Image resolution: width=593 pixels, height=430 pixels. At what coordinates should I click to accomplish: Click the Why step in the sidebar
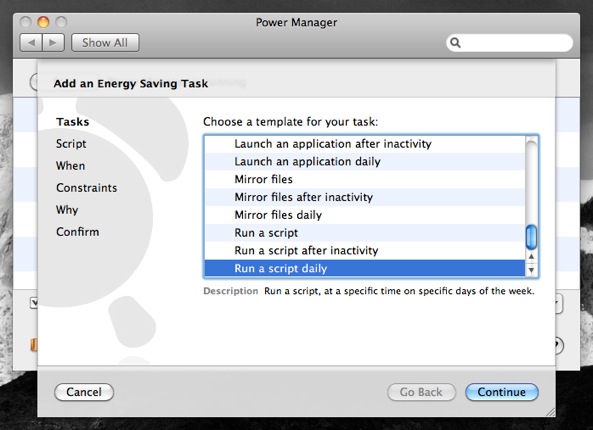67,210
